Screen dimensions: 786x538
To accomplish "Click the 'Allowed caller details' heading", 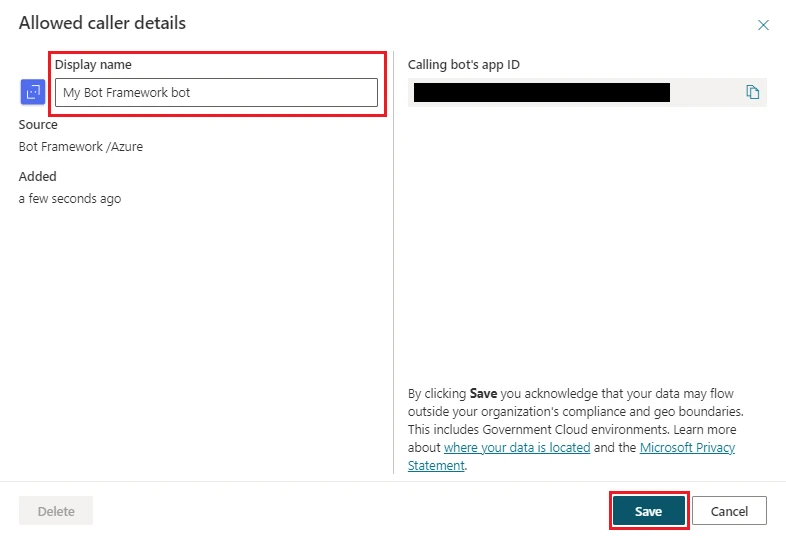I will [102, 23].
